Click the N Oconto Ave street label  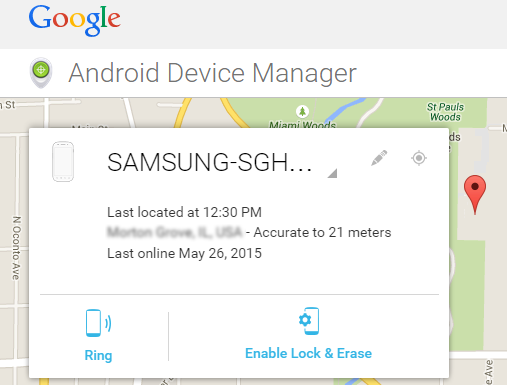pos(16,248)
